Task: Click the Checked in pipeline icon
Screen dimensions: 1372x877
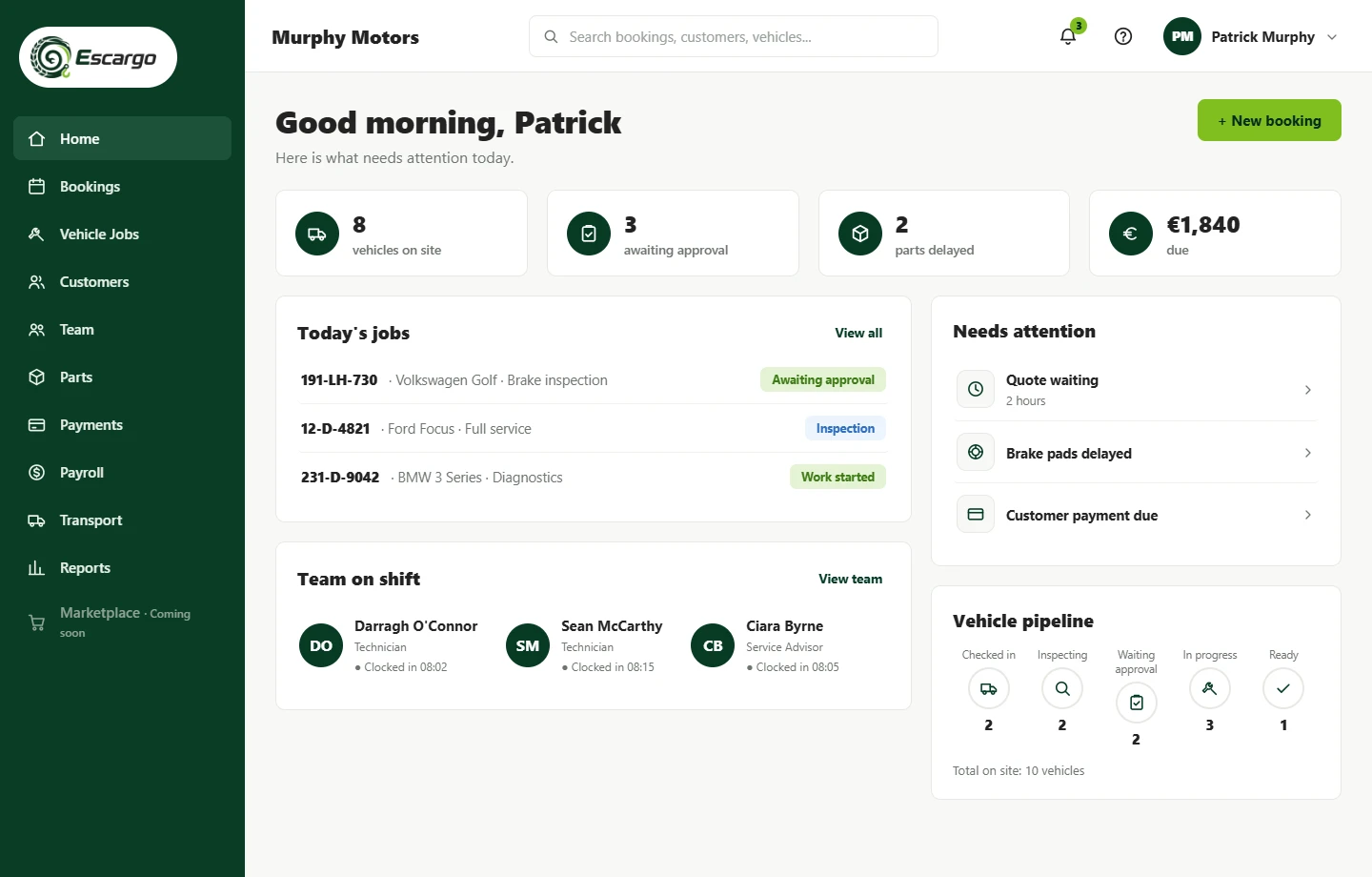Action: pos(989,688)
